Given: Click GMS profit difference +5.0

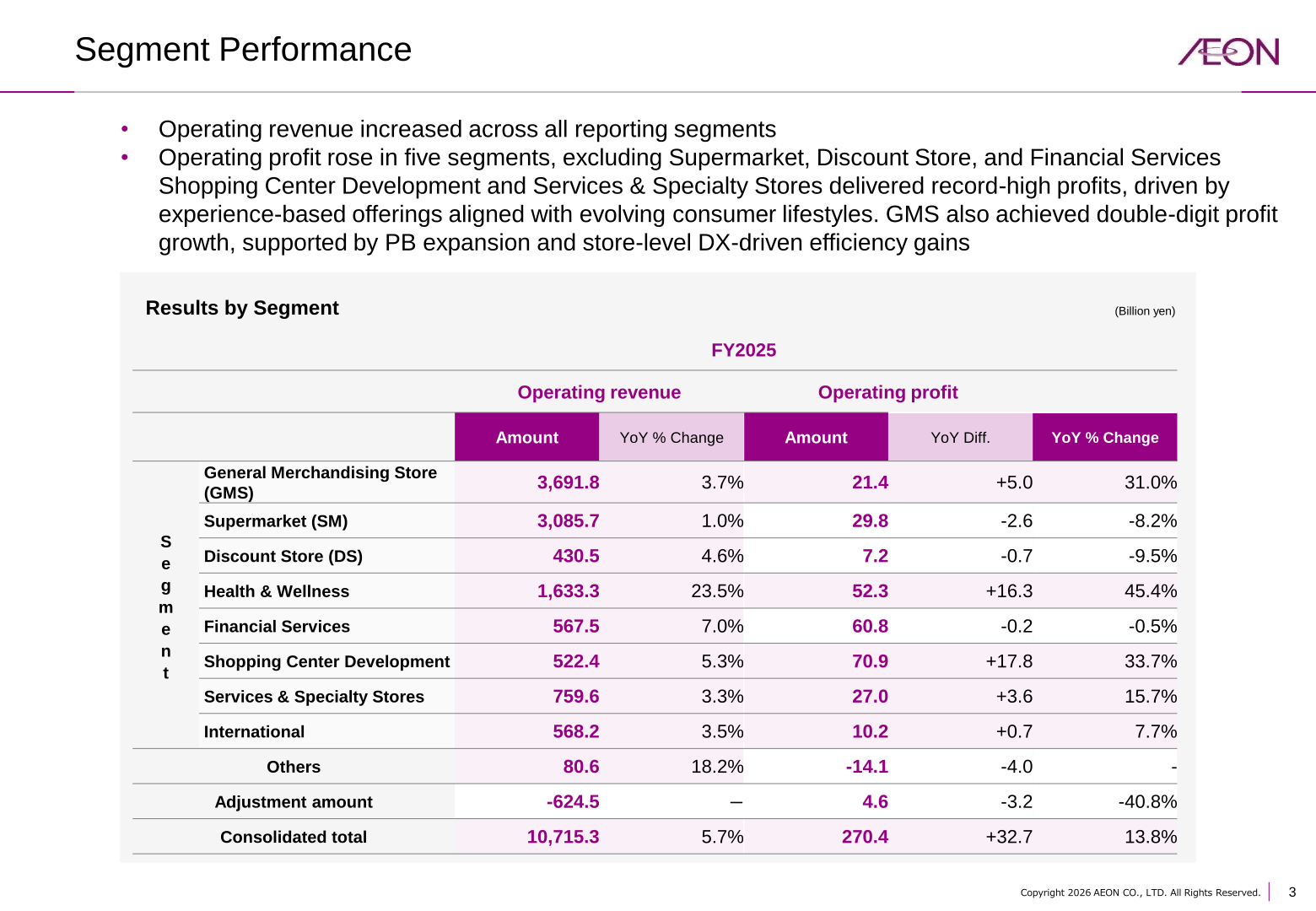Looking at the screenshot, I should [1014, 482].
